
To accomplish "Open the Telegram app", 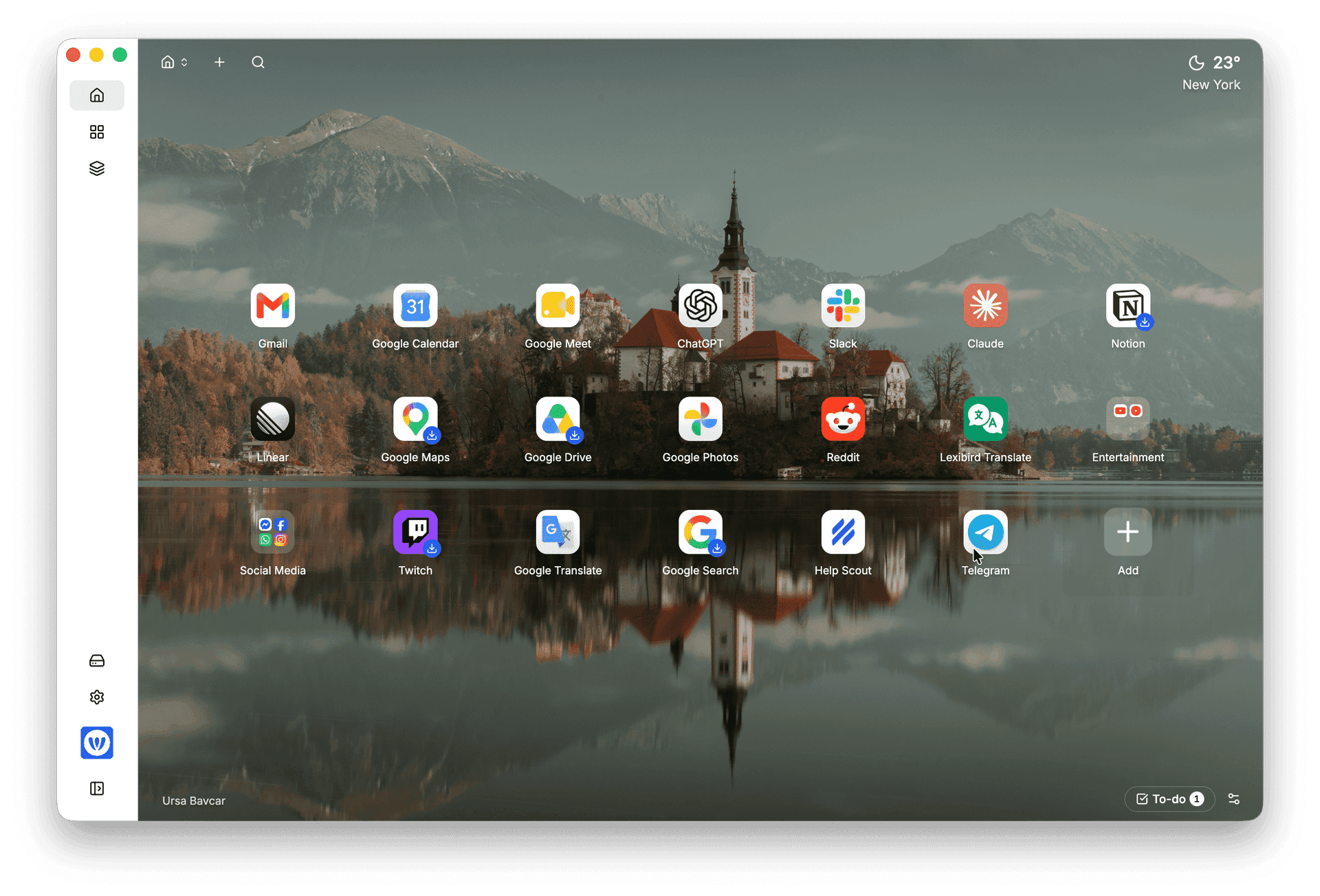I will [985, 533].
